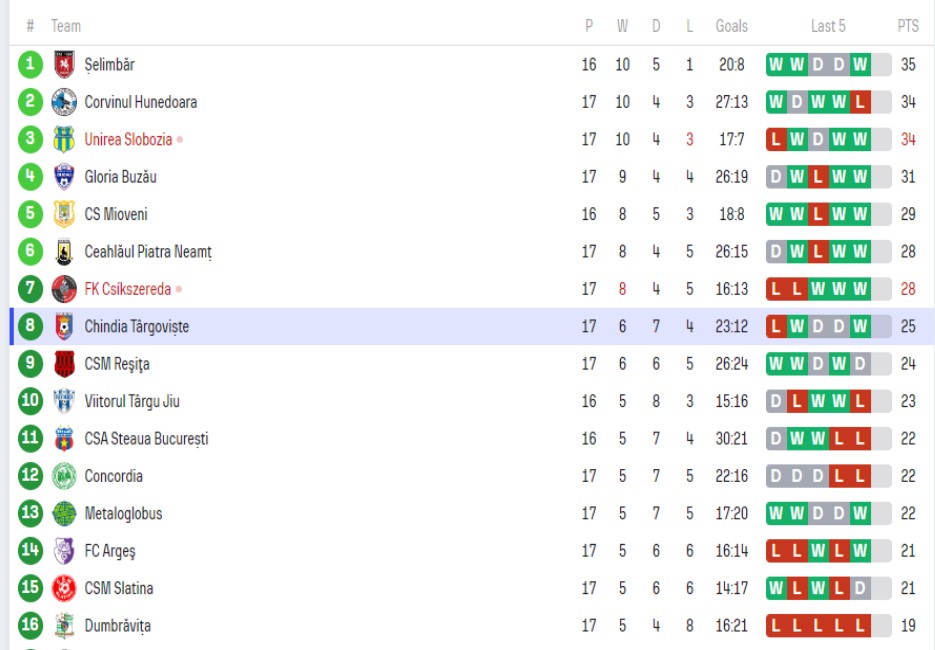Click the CSA Steaua București logo
The height and width of the screenshot is (650, 935).
pos(64,439)
